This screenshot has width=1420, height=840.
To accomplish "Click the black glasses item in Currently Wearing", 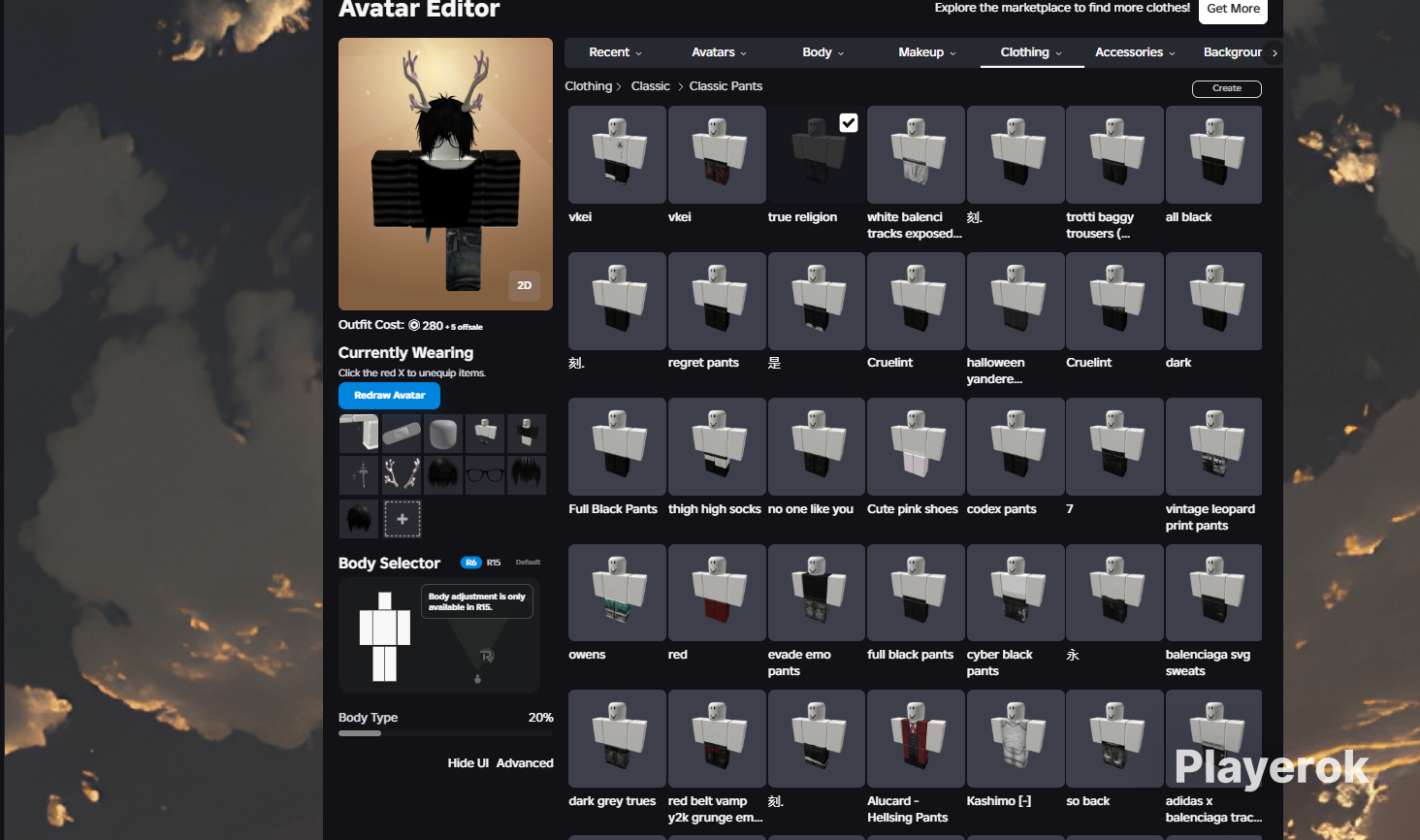I will [x=485, y=475].
